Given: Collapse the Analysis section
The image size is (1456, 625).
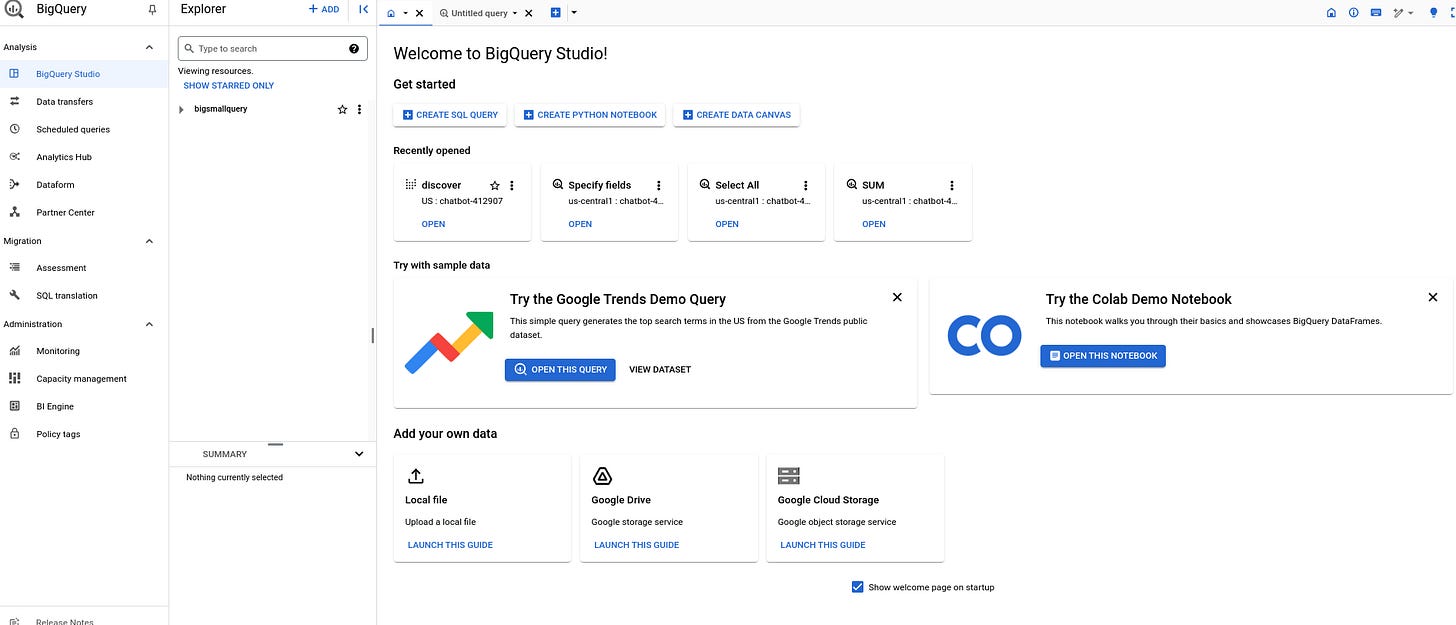Looking at the screenshot, I should click(150, 47).
